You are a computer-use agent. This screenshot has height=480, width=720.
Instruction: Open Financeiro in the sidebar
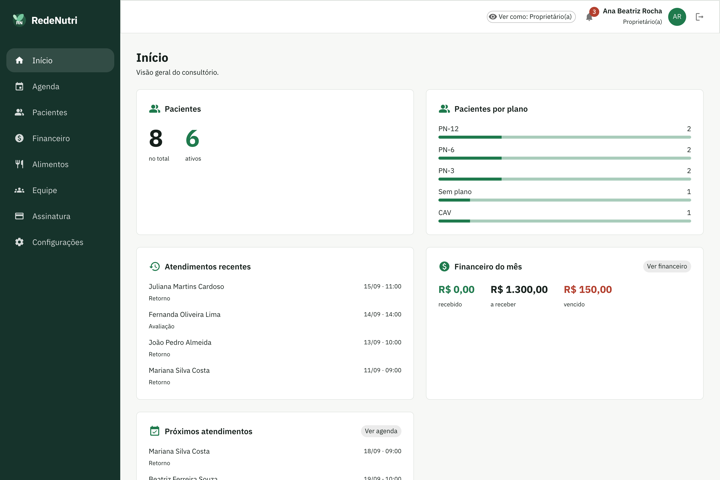[60, 138]
